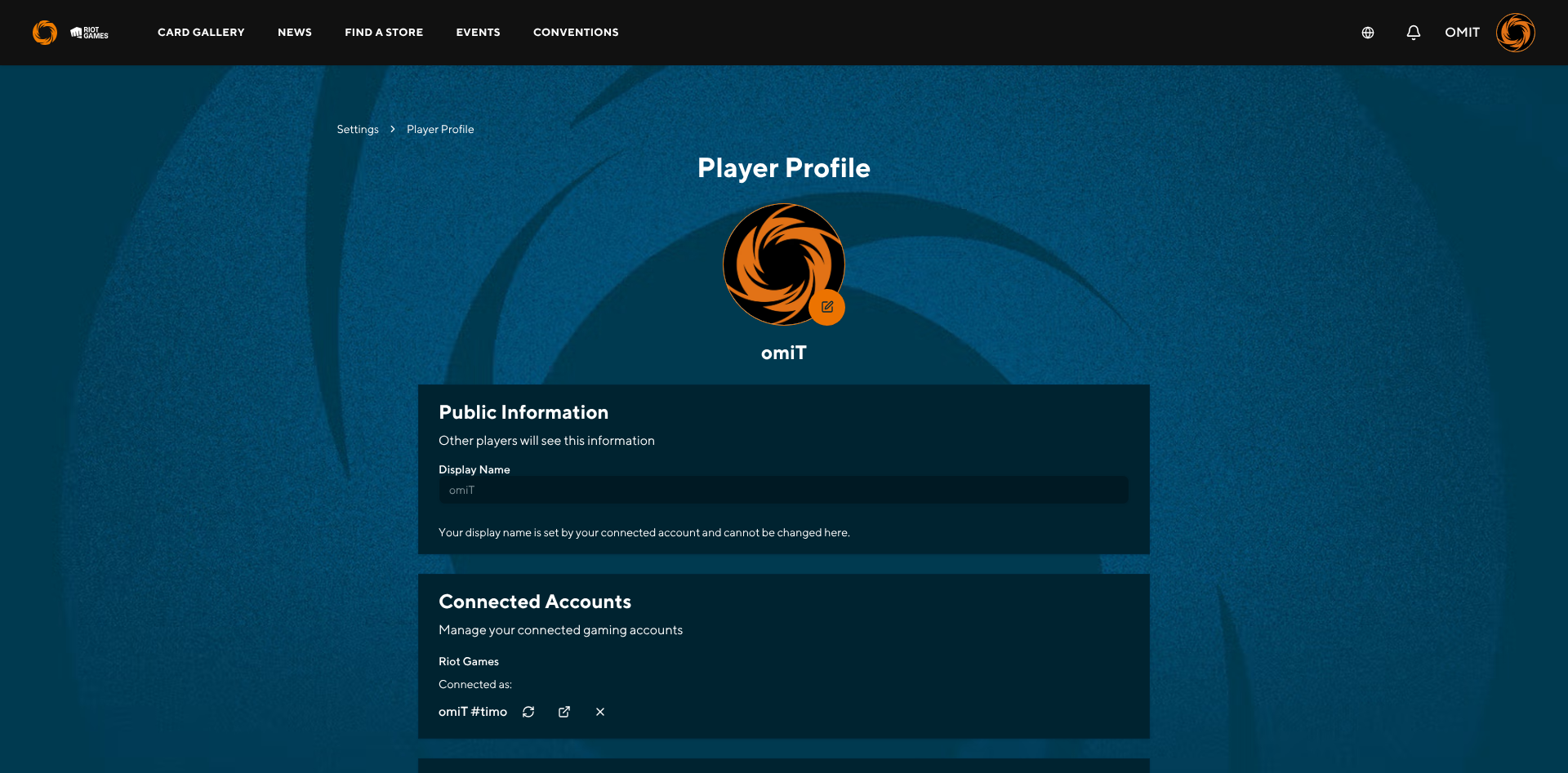The width and height of the screenshot is (1568, 773).
Task: Select Find a Store in navigation
Action: pos(384,33)
